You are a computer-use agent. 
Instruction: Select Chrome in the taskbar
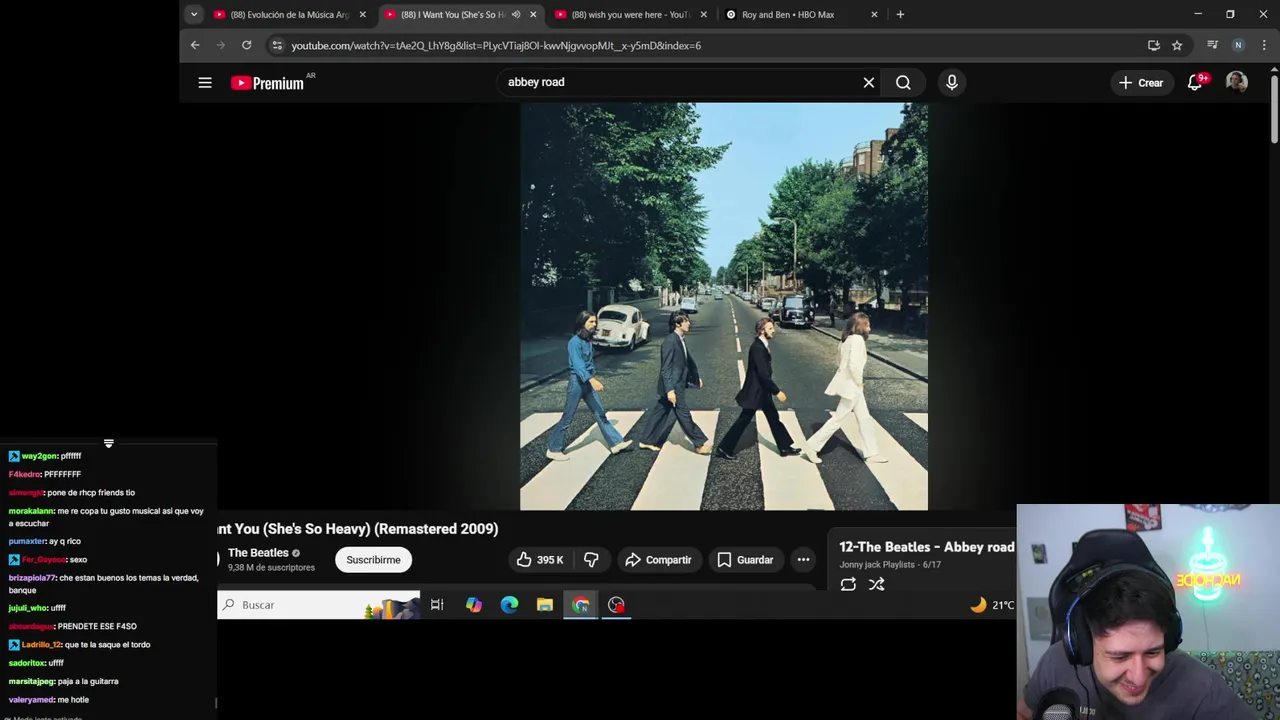581,605
